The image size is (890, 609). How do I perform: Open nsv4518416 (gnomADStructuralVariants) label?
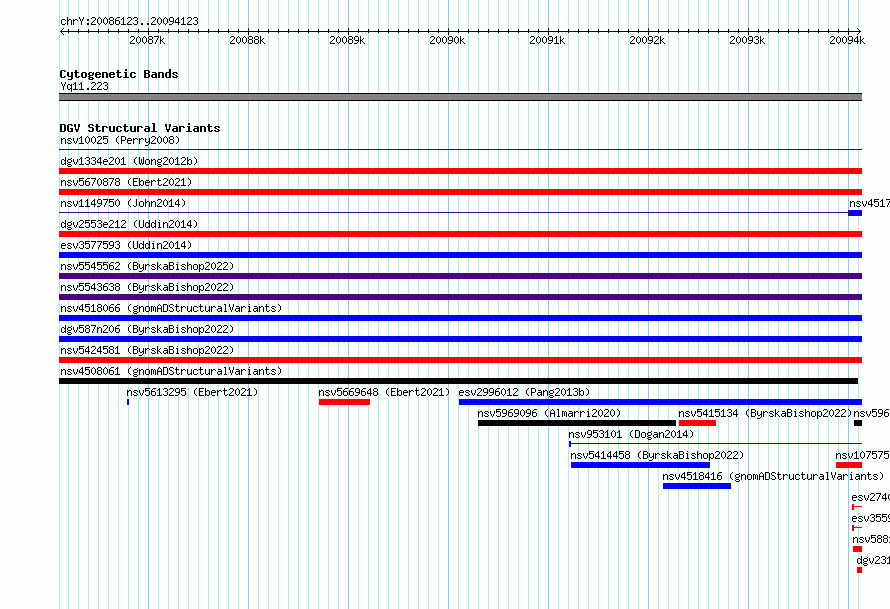point(774,476)
